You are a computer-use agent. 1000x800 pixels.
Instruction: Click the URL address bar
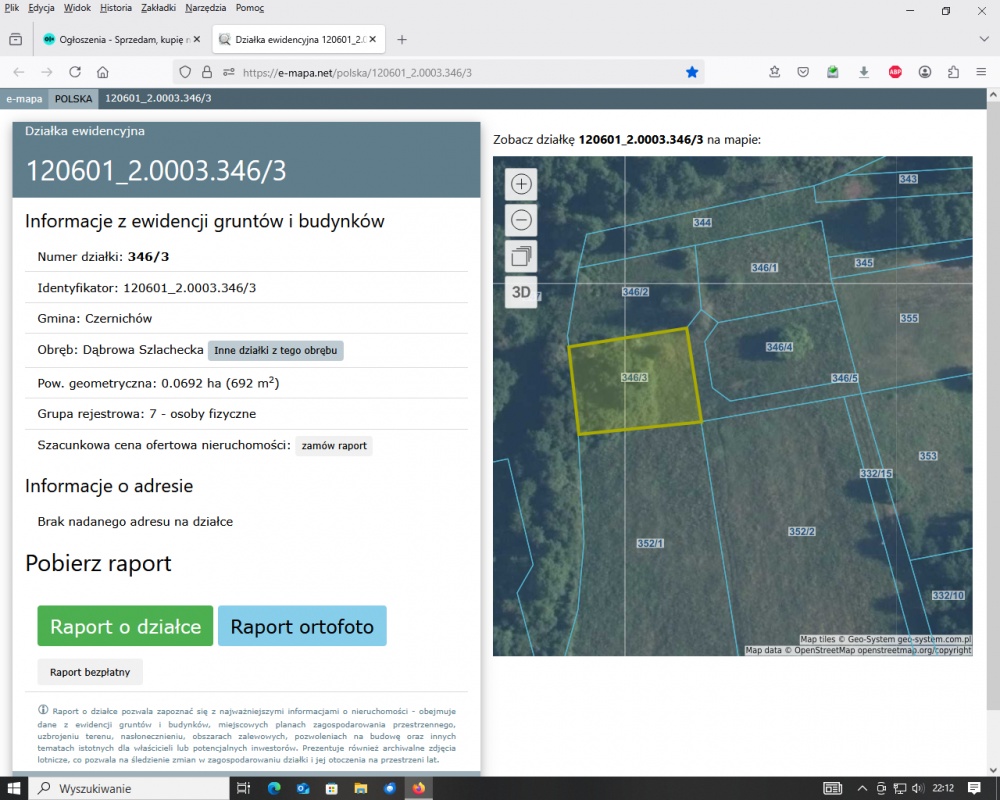click(x=450, y=72)
